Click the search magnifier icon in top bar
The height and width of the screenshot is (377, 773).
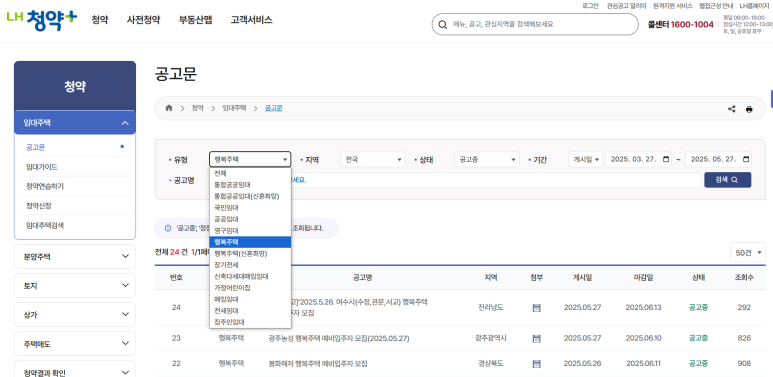443,24
